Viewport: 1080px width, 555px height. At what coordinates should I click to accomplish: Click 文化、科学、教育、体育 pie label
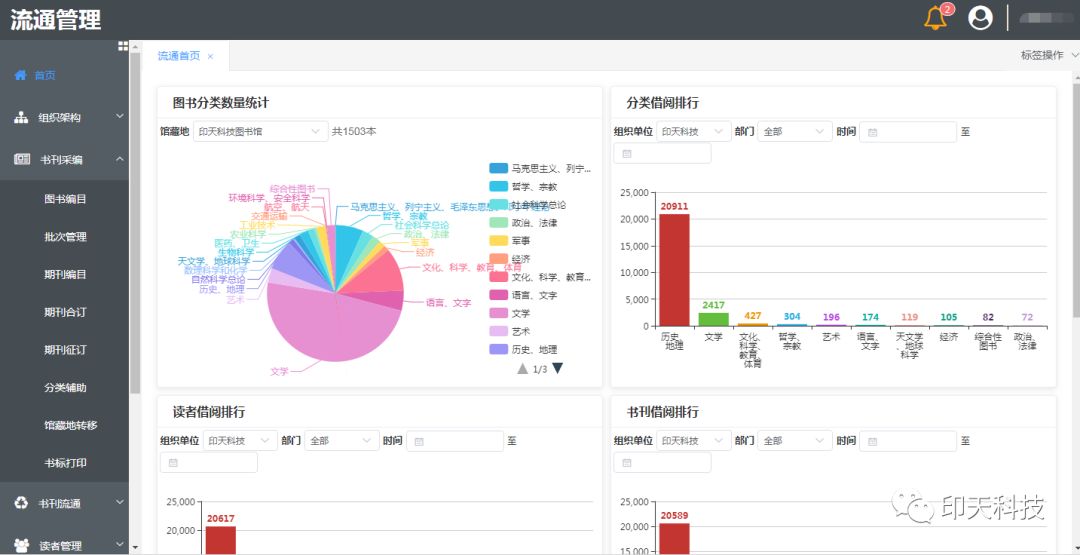pos(472,267)
